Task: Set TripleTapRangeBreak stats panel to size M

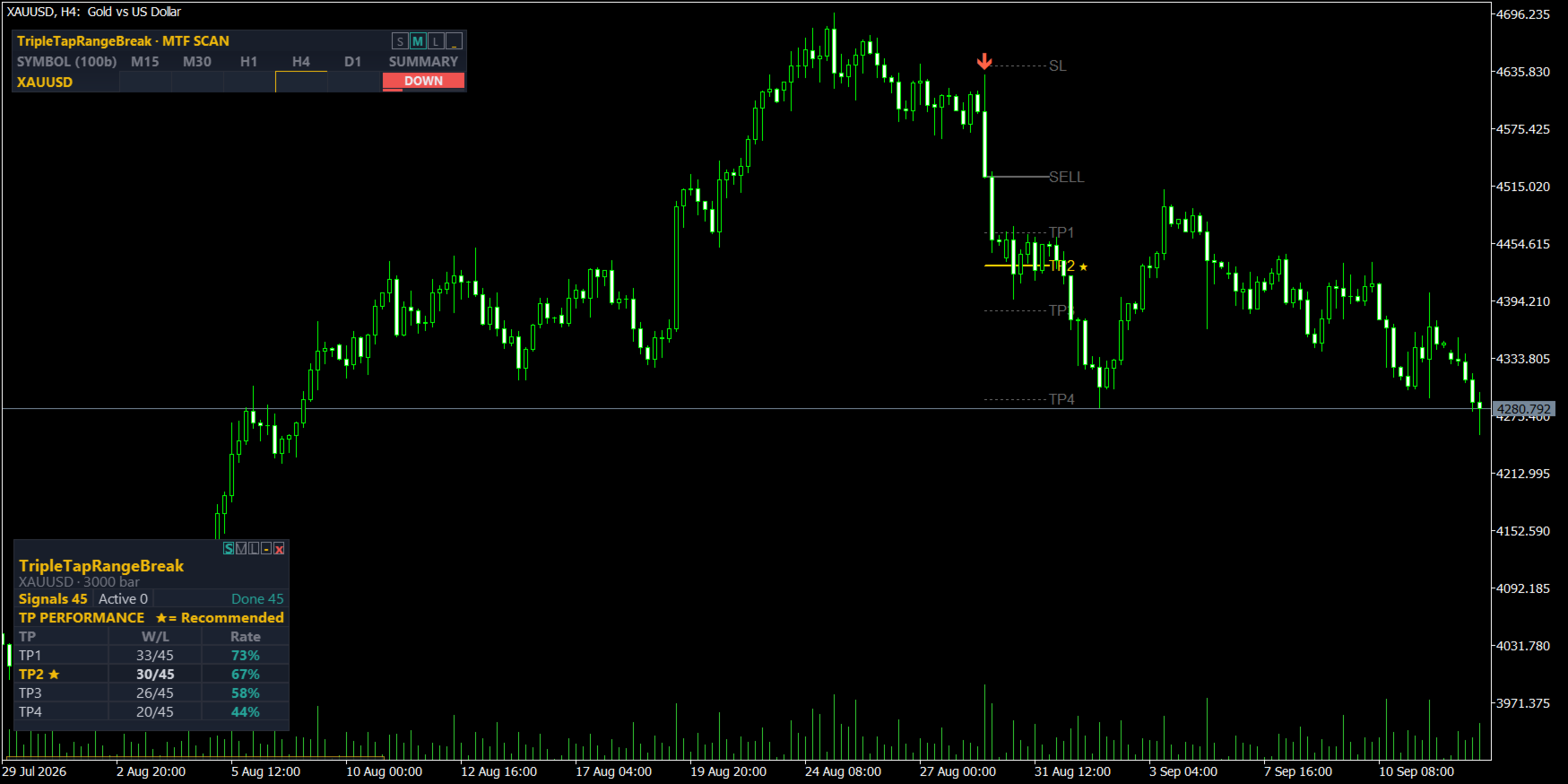Action: pyautogui.click(x=241, y=548)
